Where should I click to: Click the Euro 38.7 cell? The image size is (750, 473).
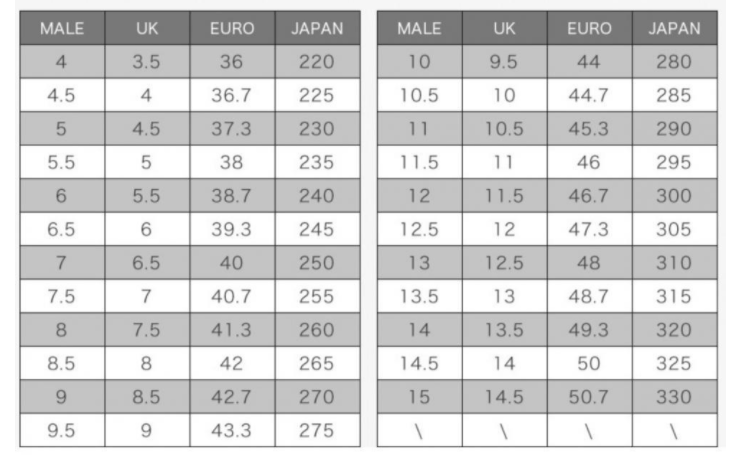231,197
